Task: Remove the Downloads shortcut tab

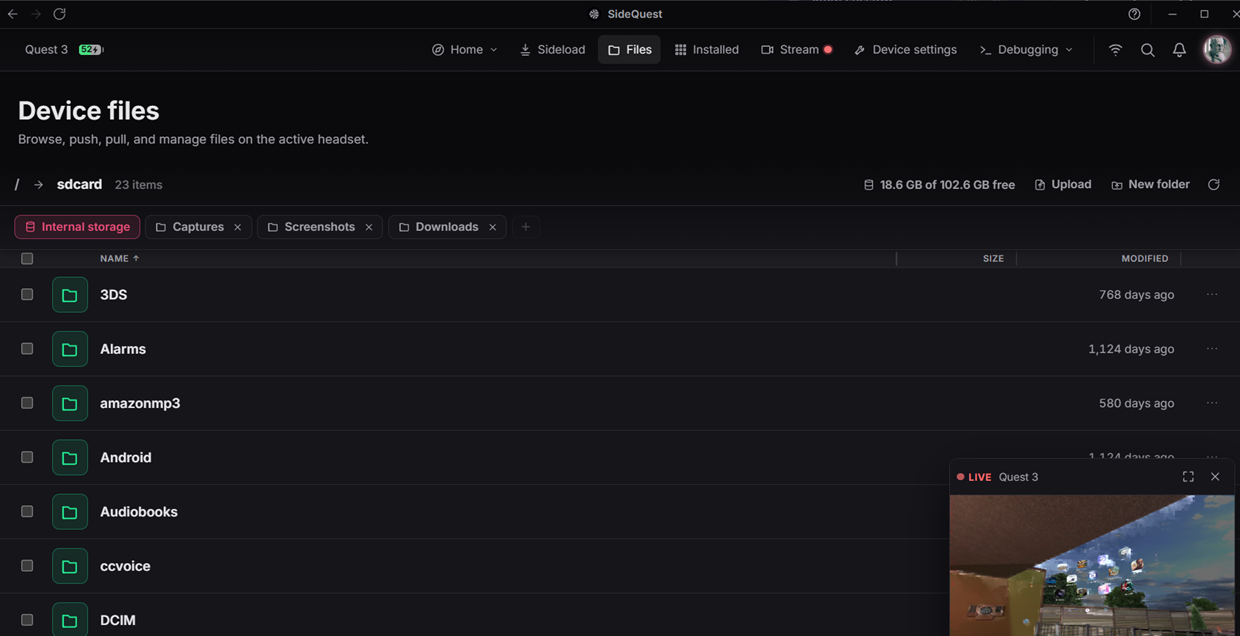Action: (493, 227)
